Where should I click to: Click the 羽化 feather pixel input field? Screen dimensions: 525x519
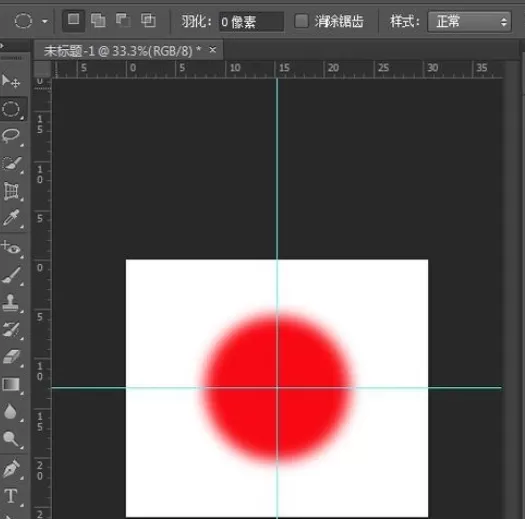pyautogui.click(x=251, y=22)
